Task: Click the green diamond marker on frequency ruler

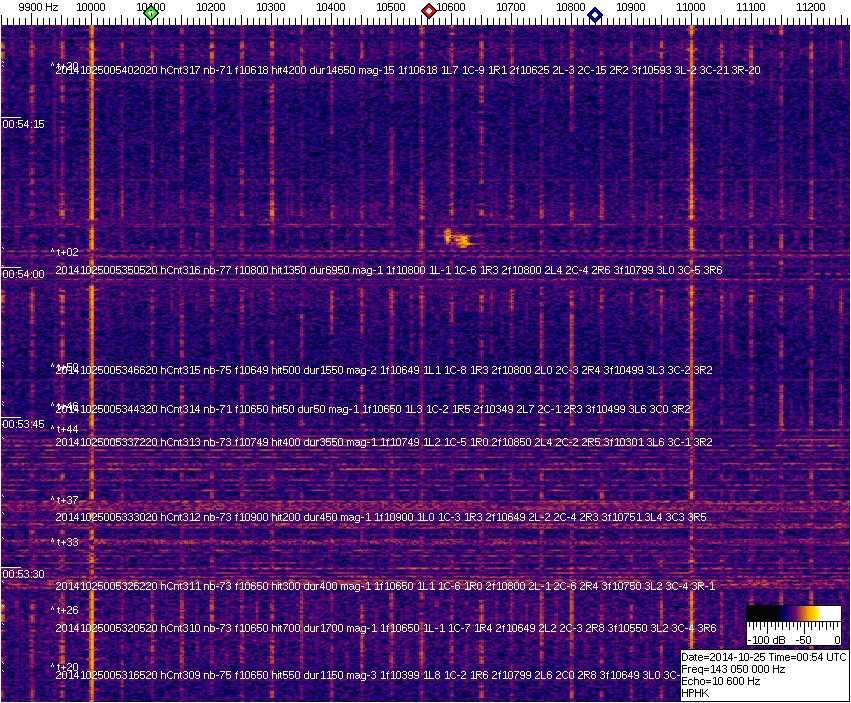Action: point(151,13)
